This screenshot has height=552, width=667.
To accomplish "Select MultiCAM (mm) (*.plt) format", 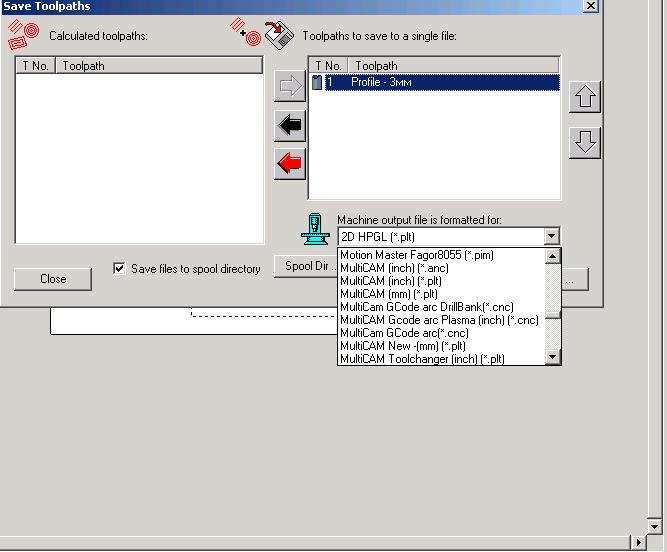I will 441,294.
